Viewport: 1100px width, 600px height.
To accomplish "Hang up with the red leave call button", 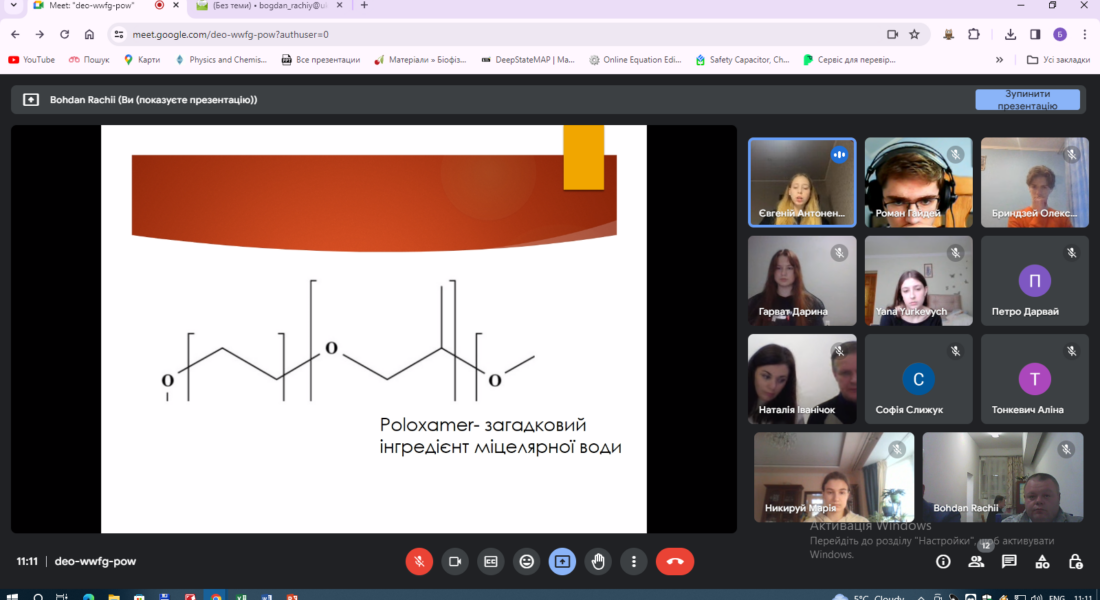I will (675, 561).
